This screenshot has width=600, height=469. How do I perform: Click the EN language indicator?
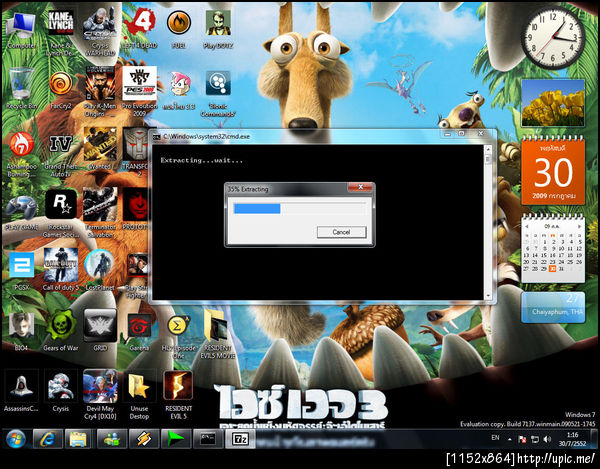(x=495, y=438)
